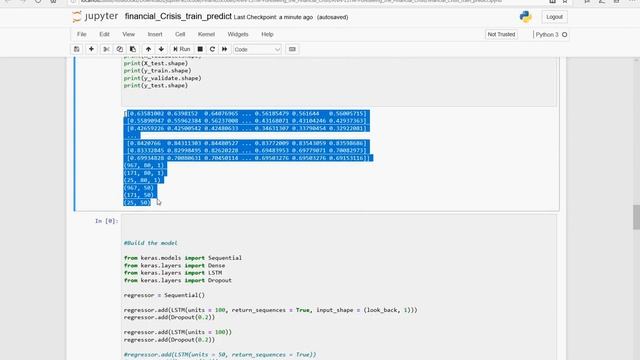Paste cells below icon
640x360 pixels.
click(133, 49)
